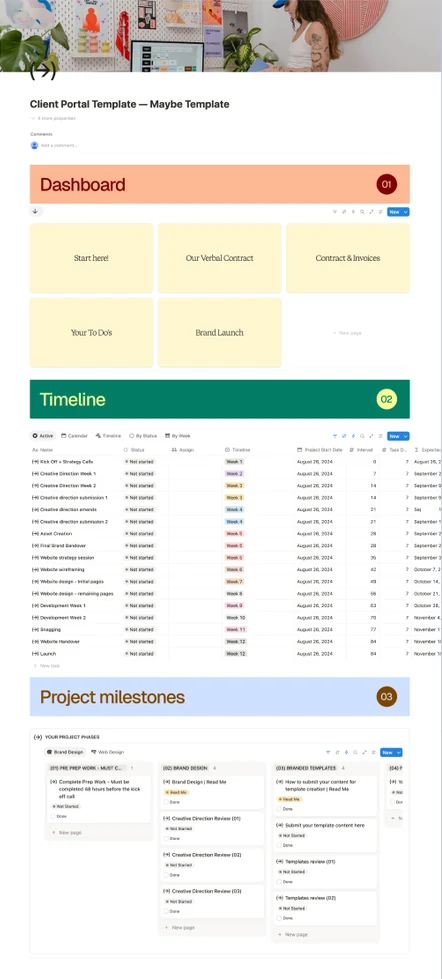Open the view options icon in Timeline toolbar

coord(380,436)
